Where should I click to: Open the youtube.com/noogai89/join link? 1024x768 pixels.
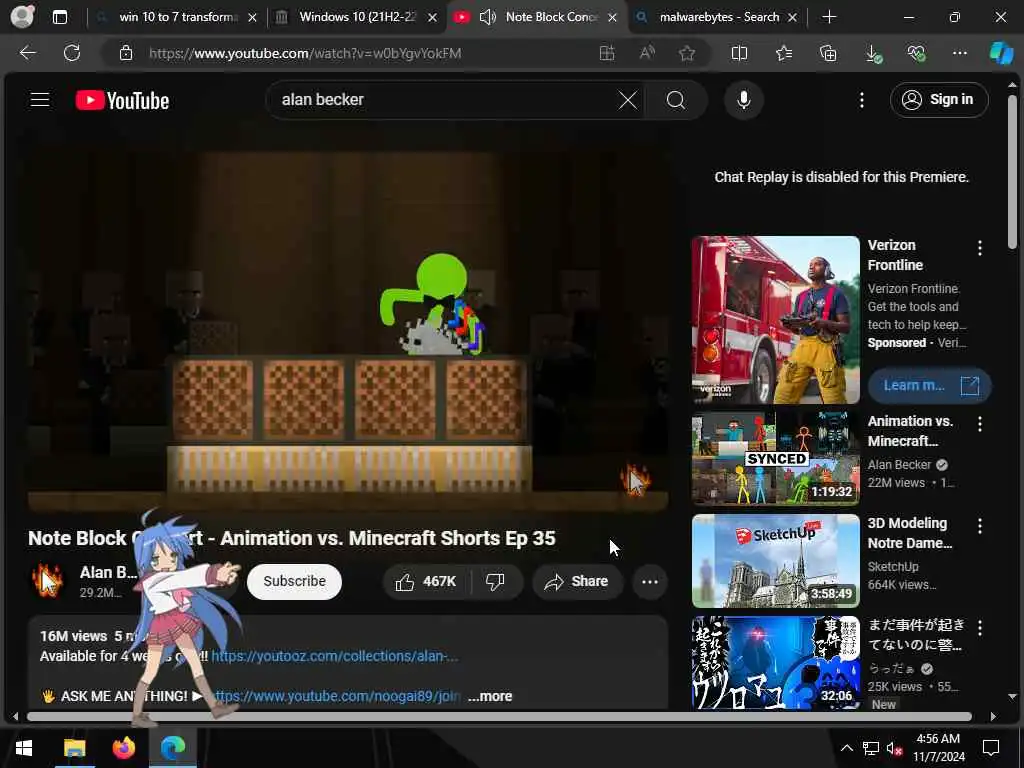pyautogui.click(x=338, y=696)
